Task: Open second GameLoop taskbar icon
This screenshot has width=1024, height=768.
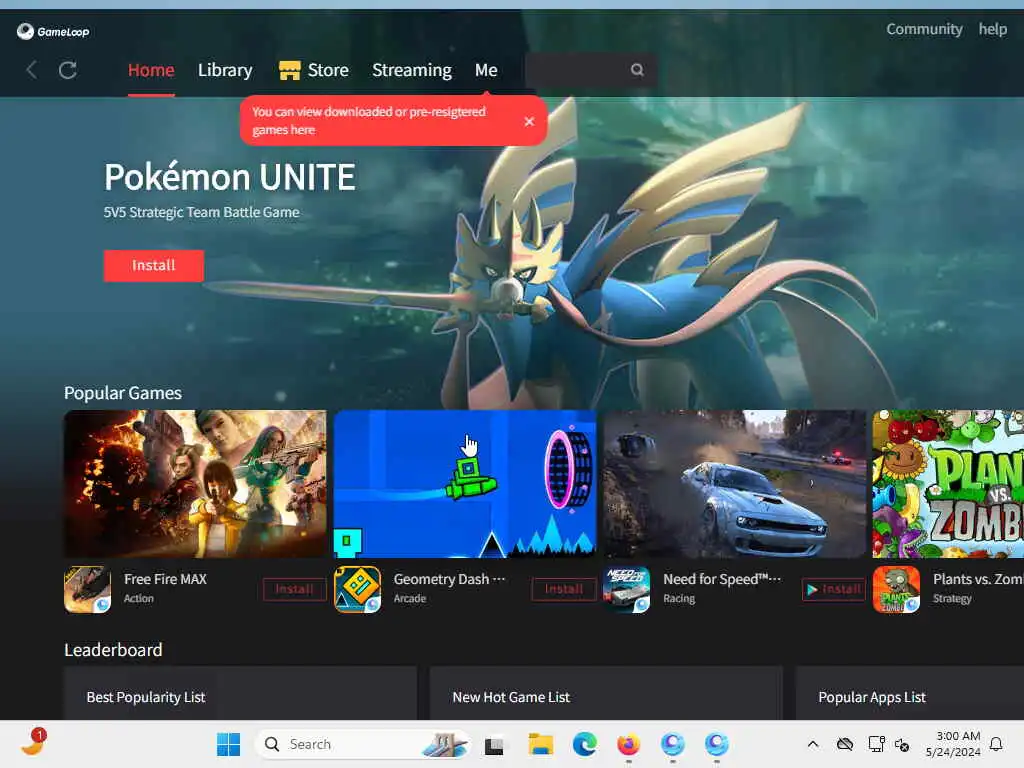Action: 716,744
